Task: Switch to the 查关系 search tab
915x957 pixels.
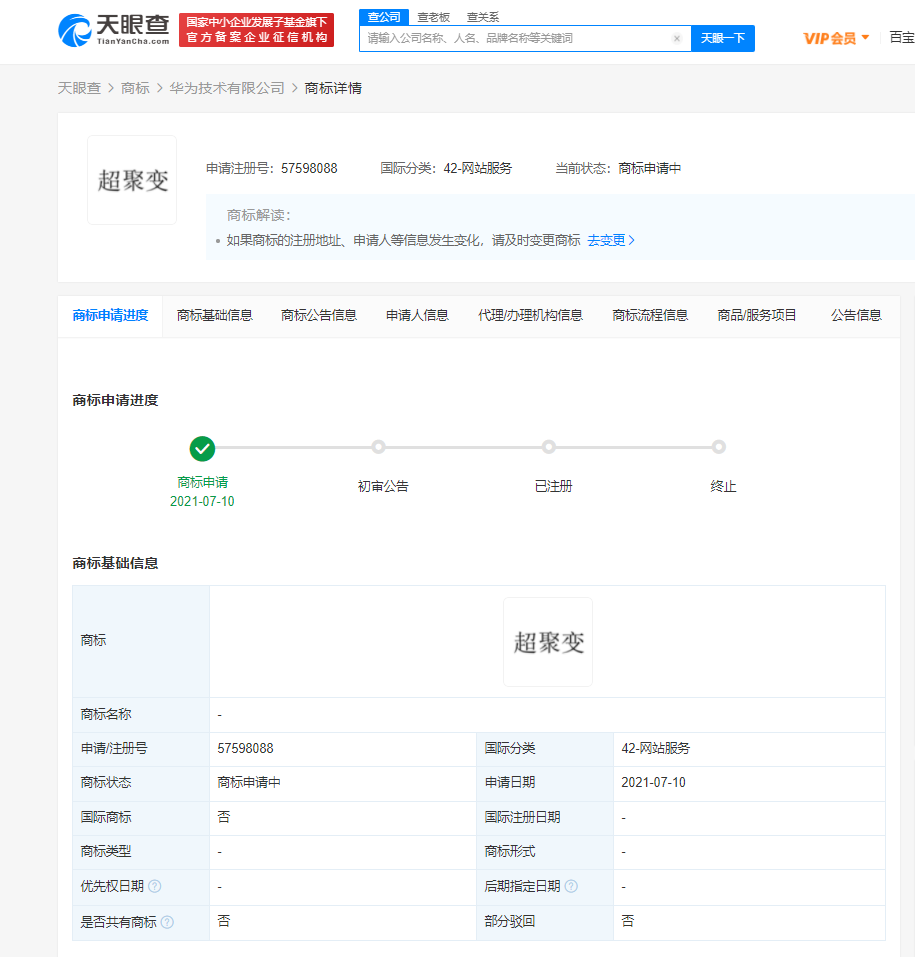Action: pos(484,17)
